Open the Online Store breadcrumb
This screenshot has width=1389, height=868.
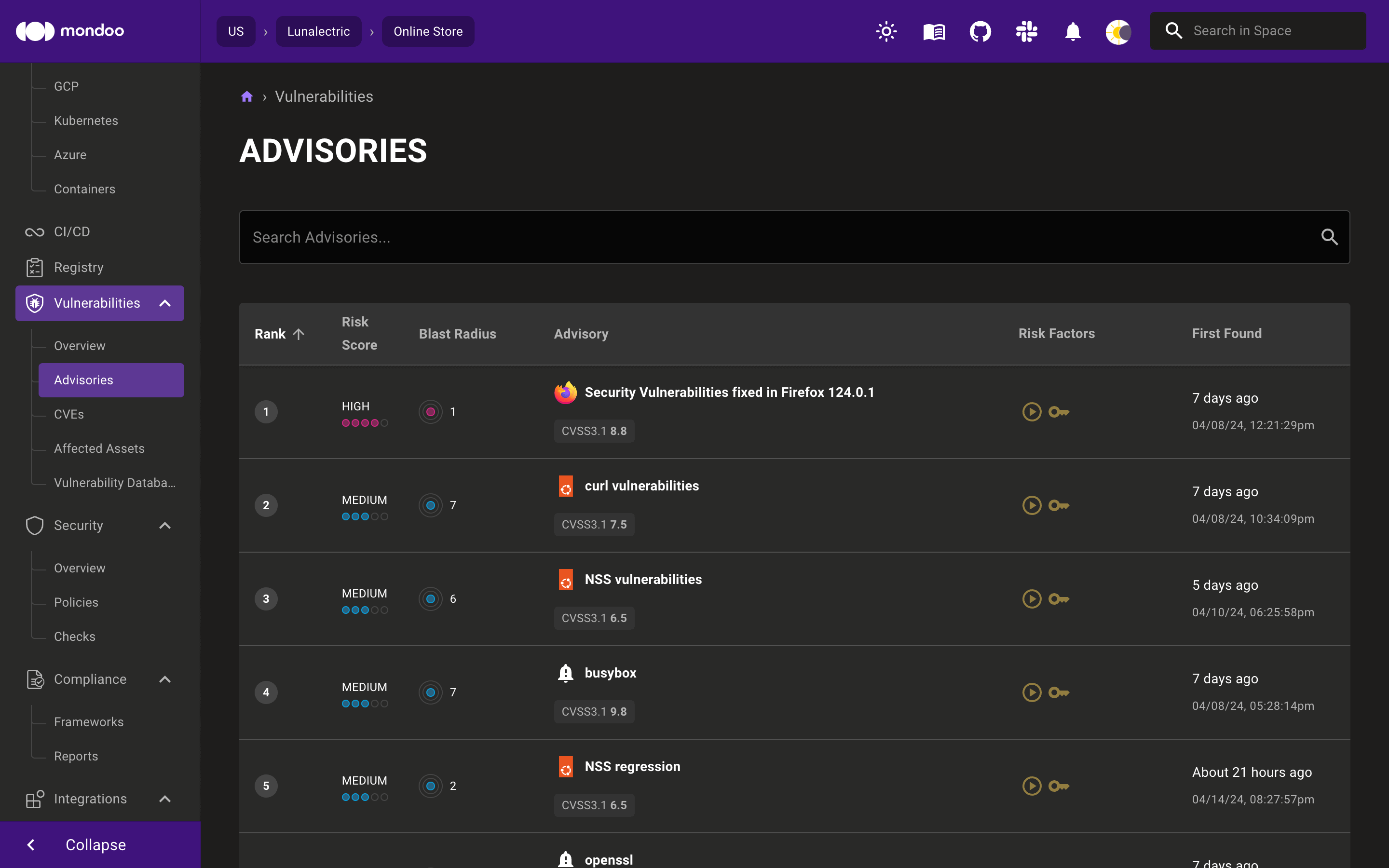tap(428, 31)
